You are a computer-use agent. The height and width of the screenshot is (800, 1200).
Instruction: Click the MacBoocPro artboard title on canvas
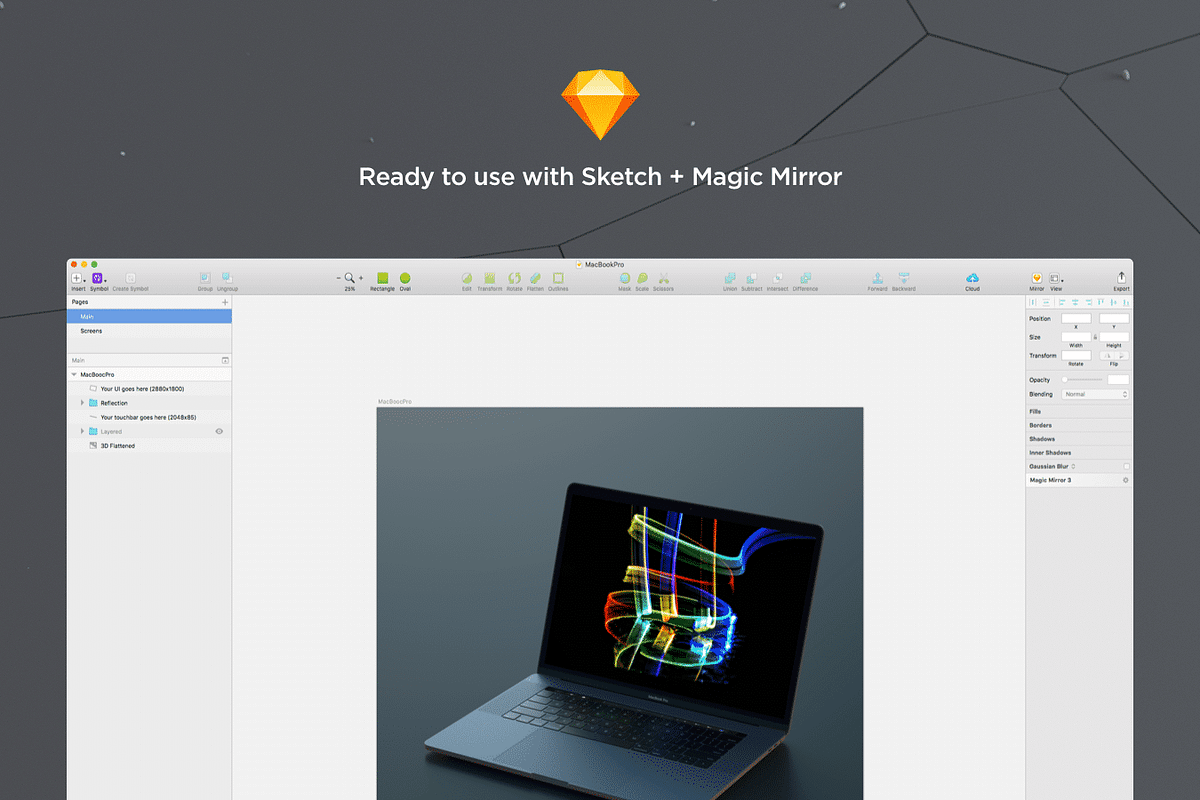395,402
